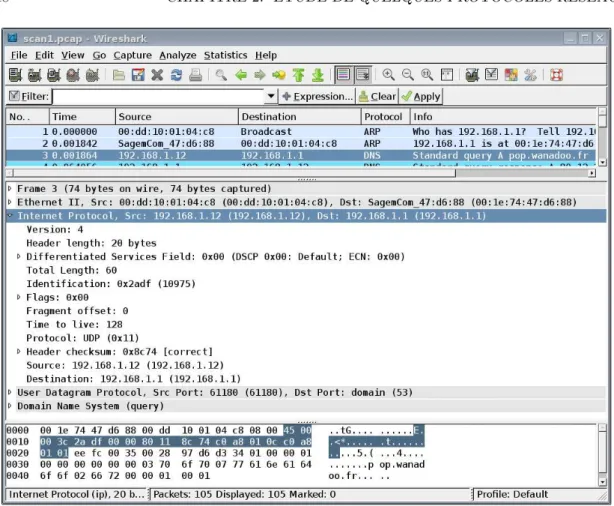Open capture options toolbar icon
The width and height of the screenshot is (614, 506).
34,75
